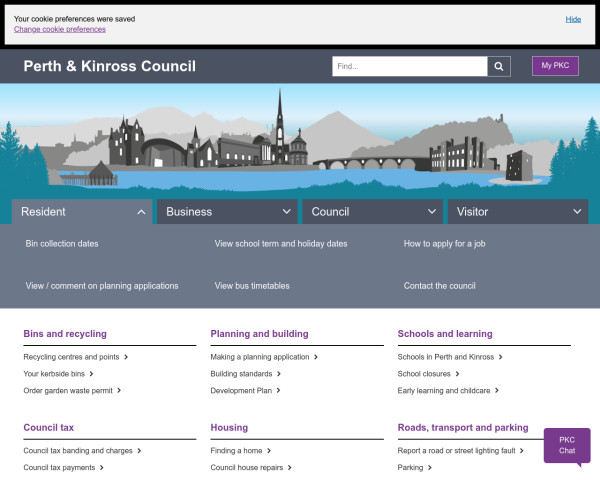Open the PKC Chat widget
The height and width of the screenshot is (480, 600).
(x=566, y=445)
